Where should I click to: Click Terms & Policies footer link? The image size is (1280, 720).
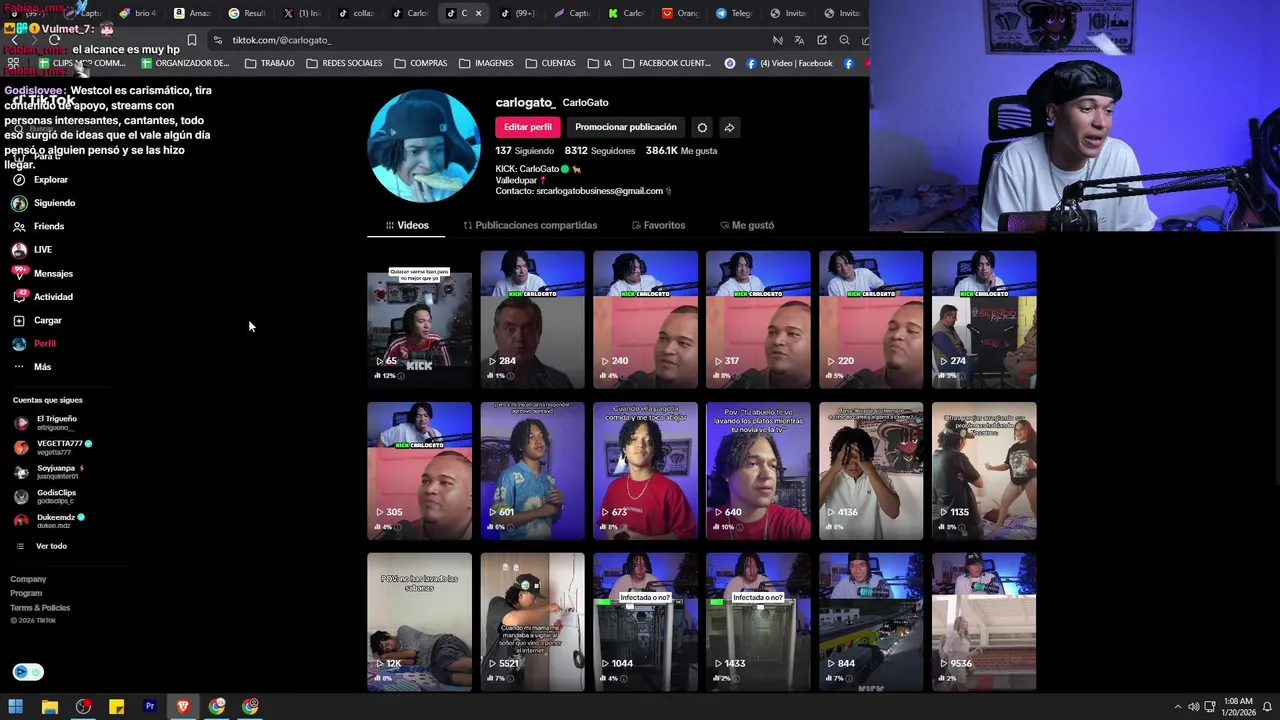(40, 607)
